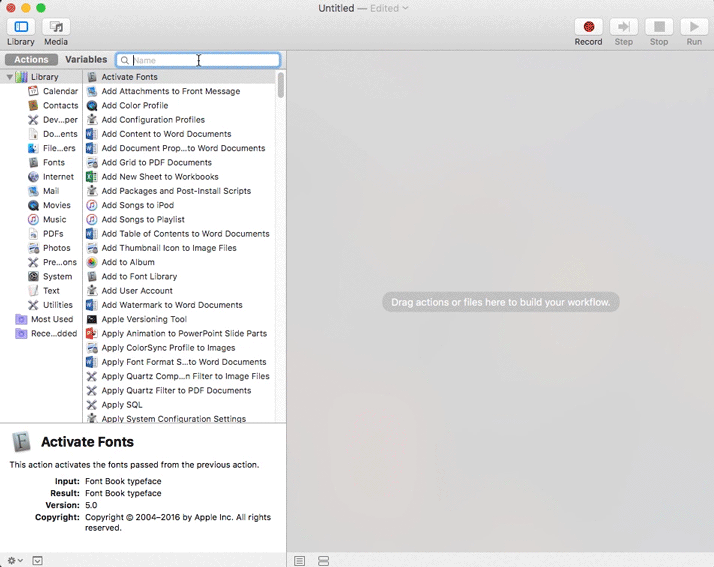
Task: Select the Contacts category
Action: point(53,105)
